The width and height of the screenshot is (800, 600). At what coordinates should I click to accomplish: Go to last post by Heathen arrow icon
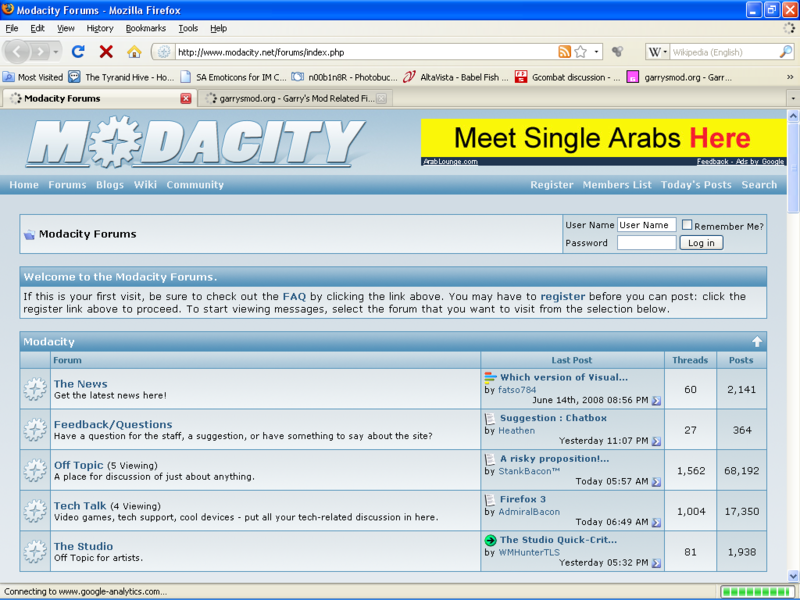(x=656, y=441)
